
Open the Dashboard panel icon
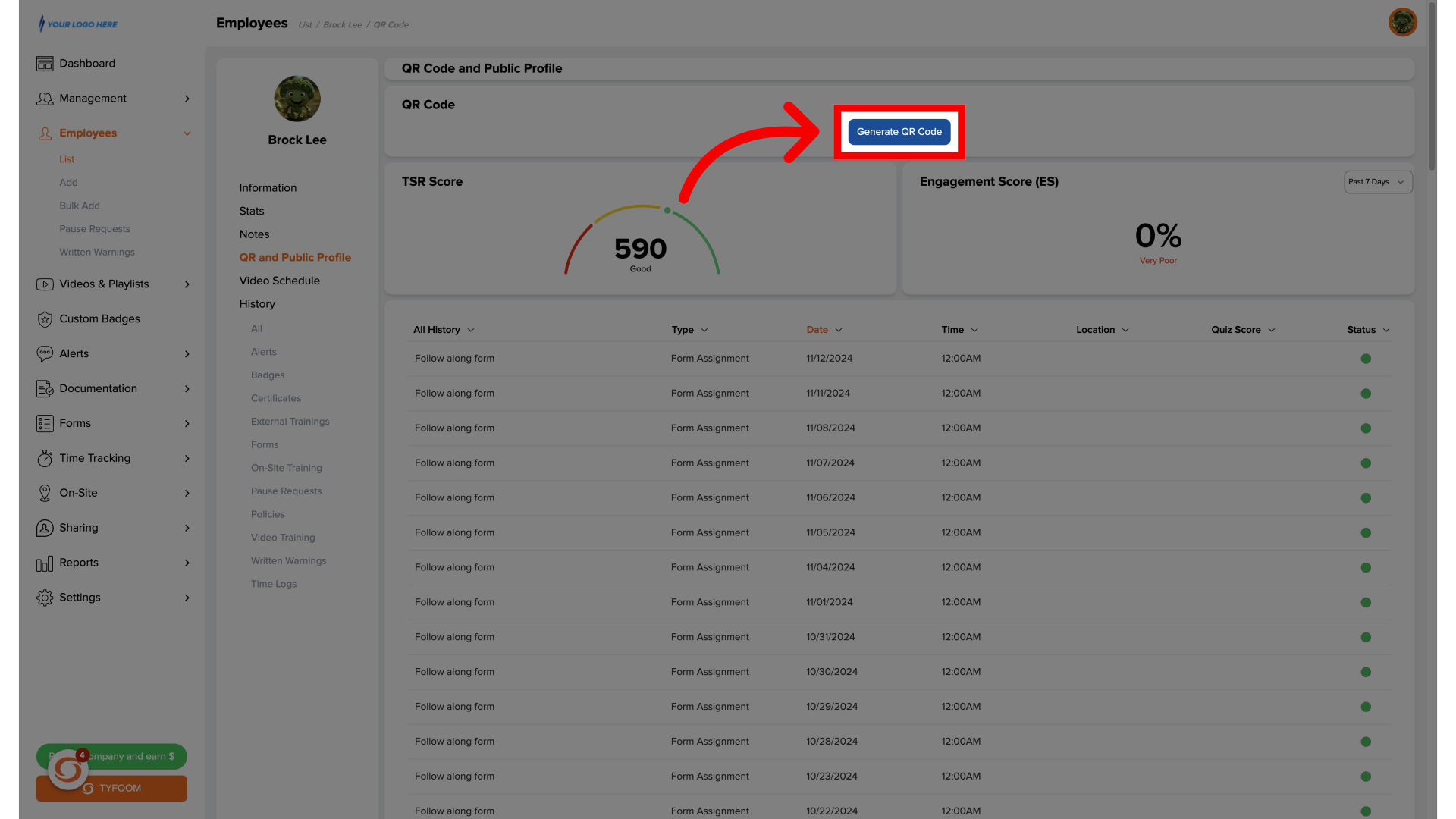[45, 64]
